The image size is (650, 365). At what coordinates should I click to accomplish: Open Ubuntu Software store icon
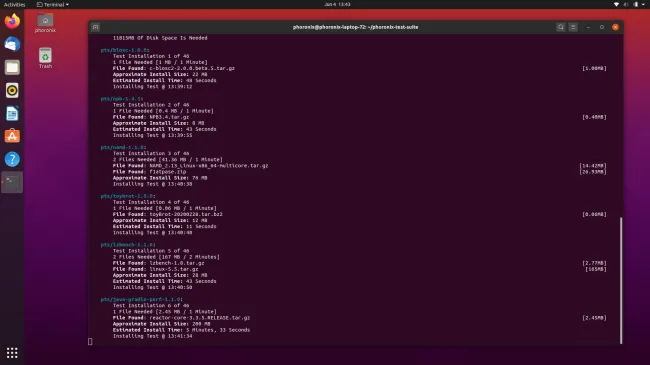(12, 136)
